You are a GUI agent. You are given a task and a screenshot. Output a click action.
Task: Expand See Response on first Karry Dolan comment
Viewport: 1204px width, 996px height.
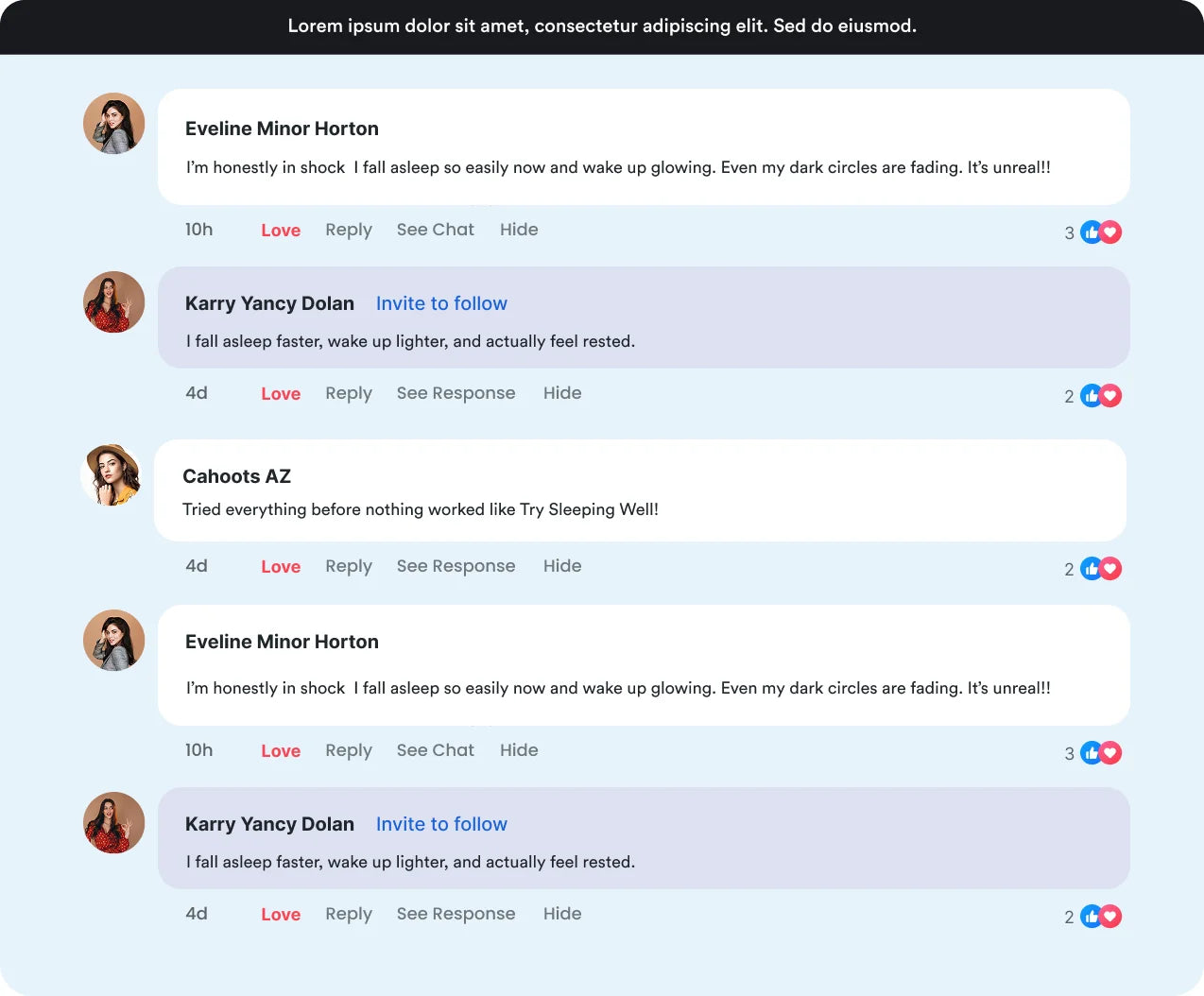coord(456,393)
